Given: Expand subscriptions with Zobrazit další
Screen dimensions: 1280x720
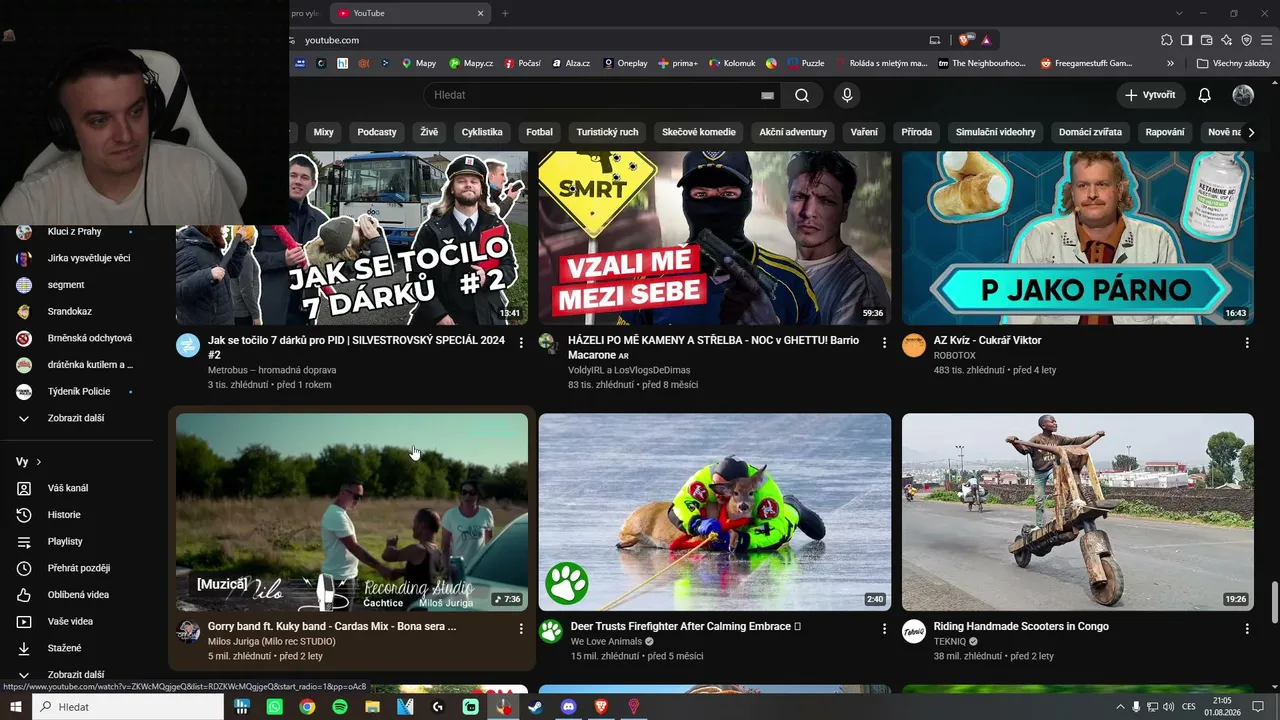Looking at the screenshot, I should [x=76, y=418].
